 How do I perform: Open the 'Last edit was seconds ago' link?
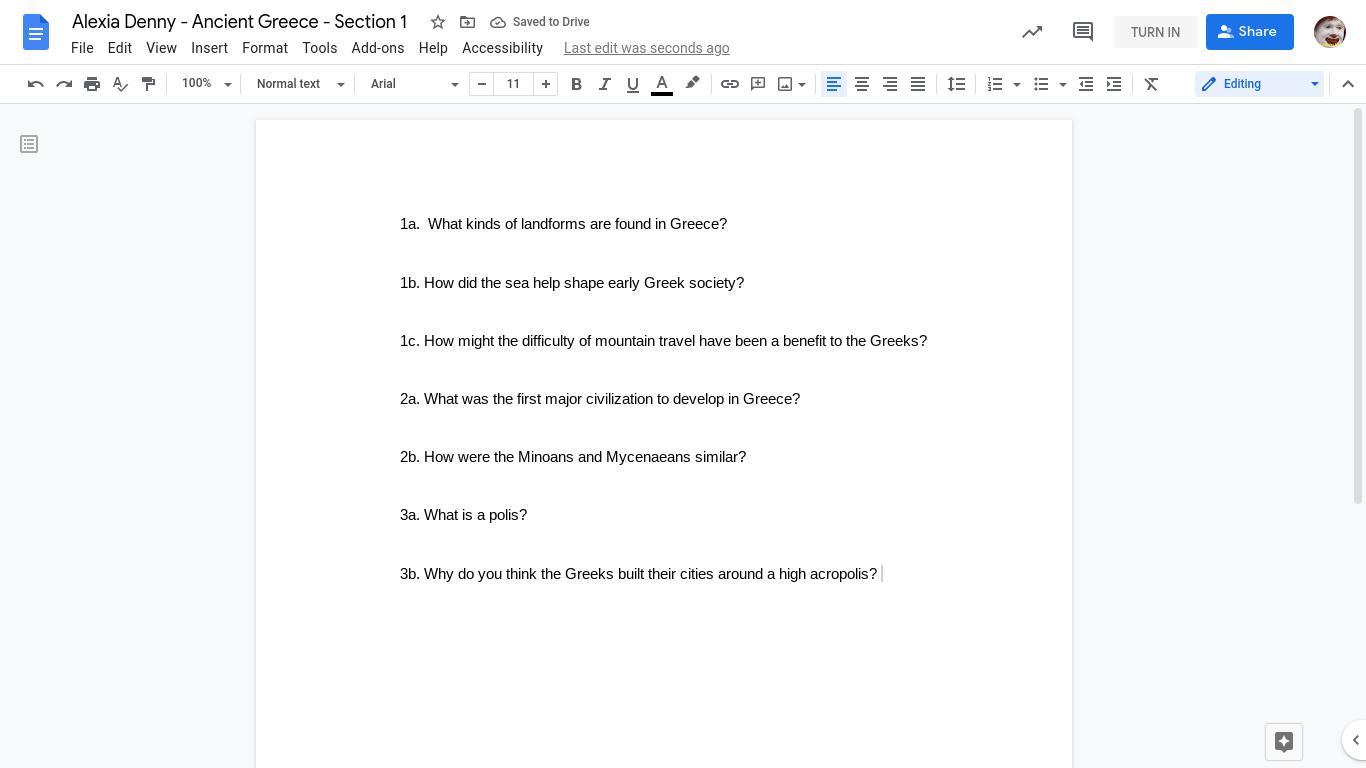[647, 48]
